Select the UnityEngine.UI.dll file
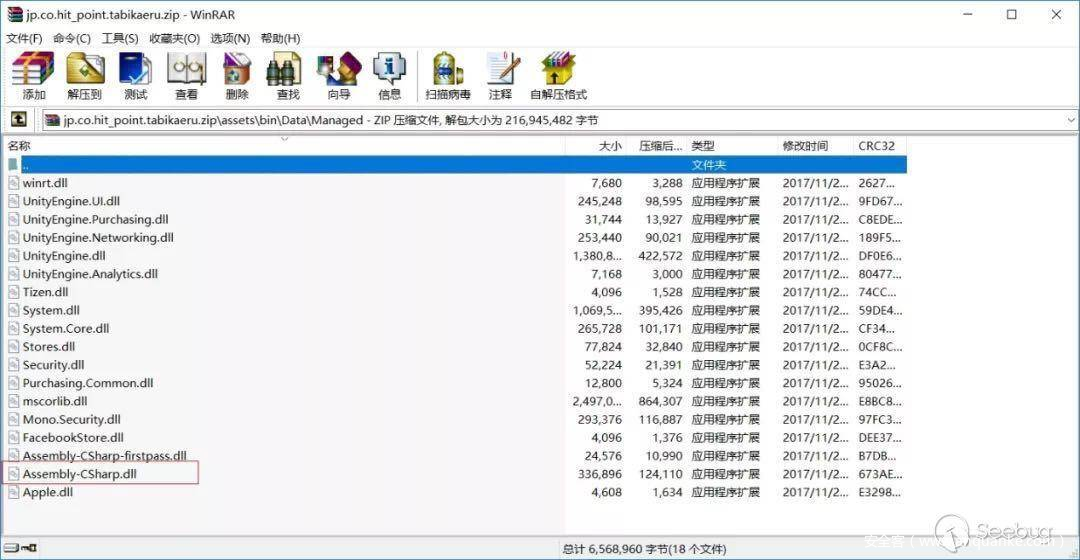Screen dimensions: 1080x560 click(71, 201)
